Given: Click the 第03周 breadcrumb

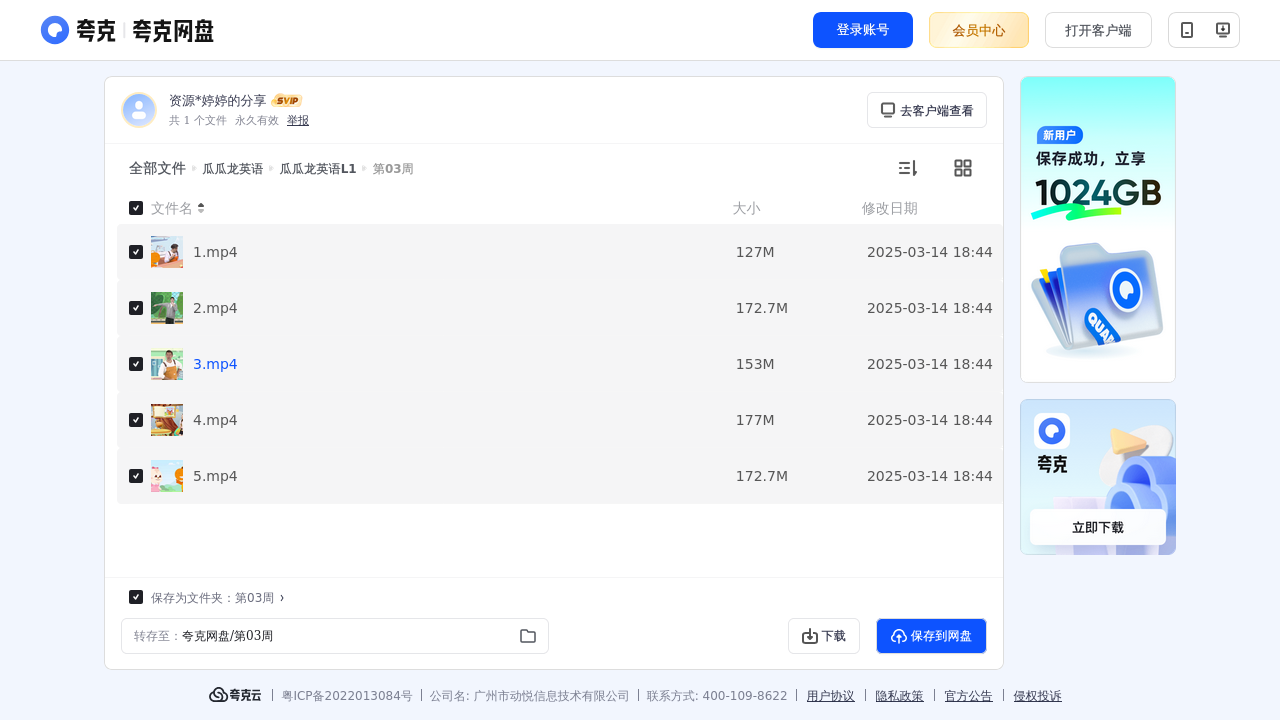Looking at the screenshot, I should click(x=393, y=169).
